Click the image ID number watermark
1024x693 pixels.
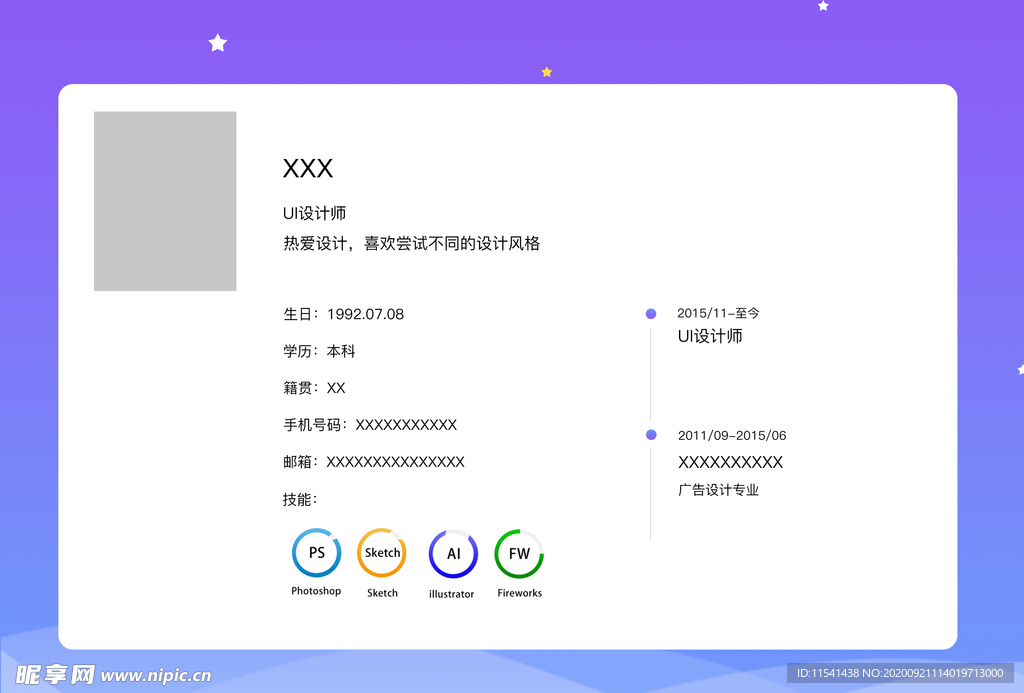coord(899,673)
